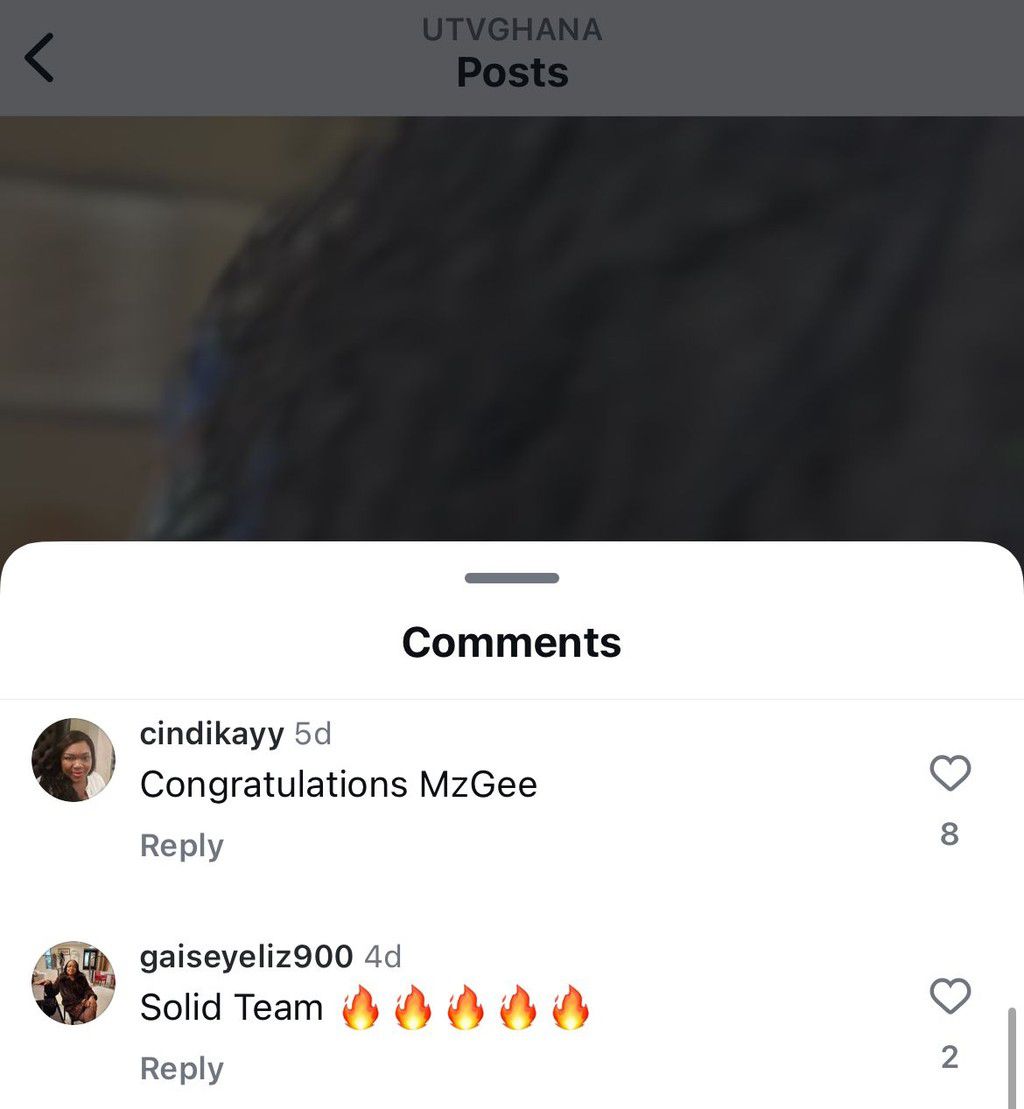Like gaiseyeliz900's comment with the heart
The image size is (1024, 1109).
point(950,996)
